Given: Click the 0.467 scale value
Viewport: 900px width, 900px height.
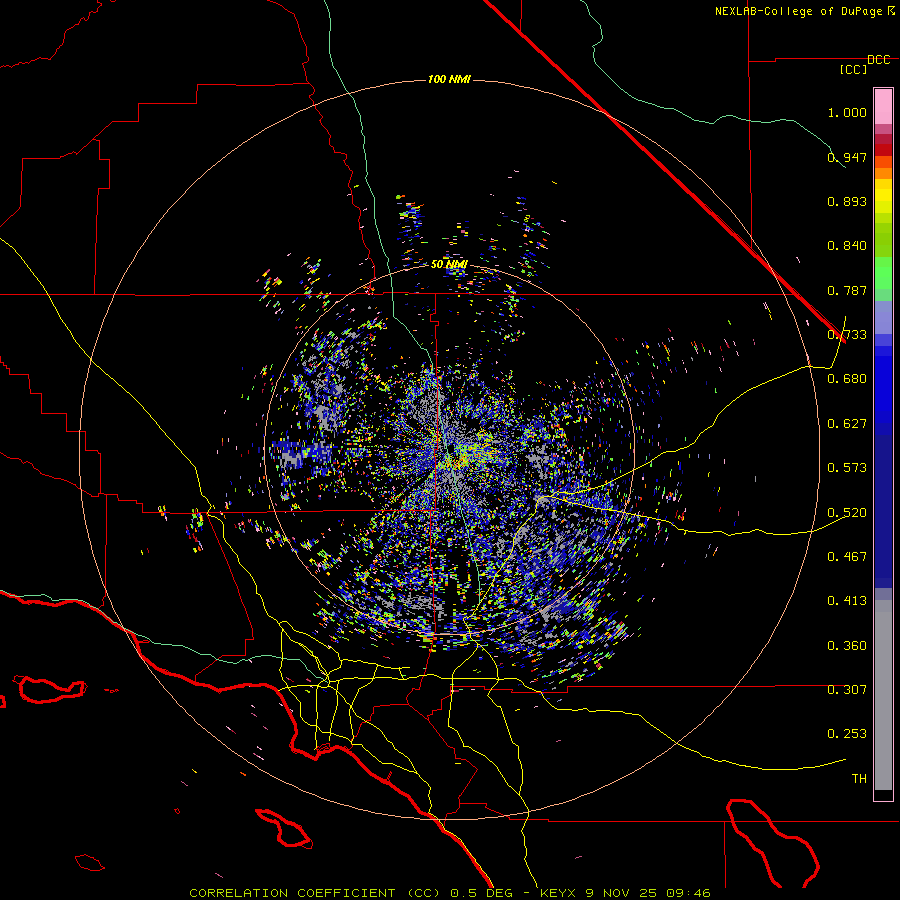Looking at the screenshot, I should pos(847,557).
